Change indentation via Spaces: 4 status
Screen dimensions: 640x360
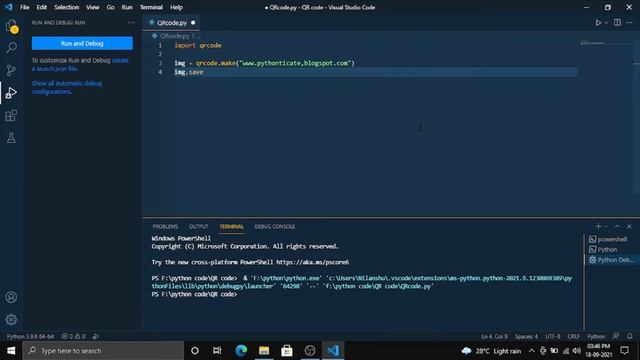(526, 336)
